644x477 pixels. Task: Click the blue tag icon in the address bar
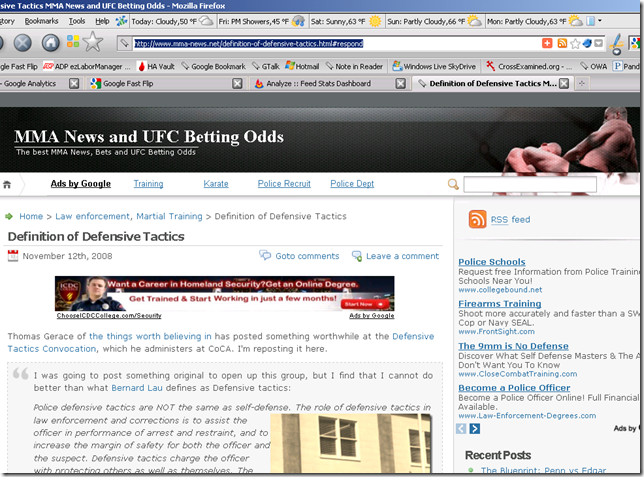587,43
